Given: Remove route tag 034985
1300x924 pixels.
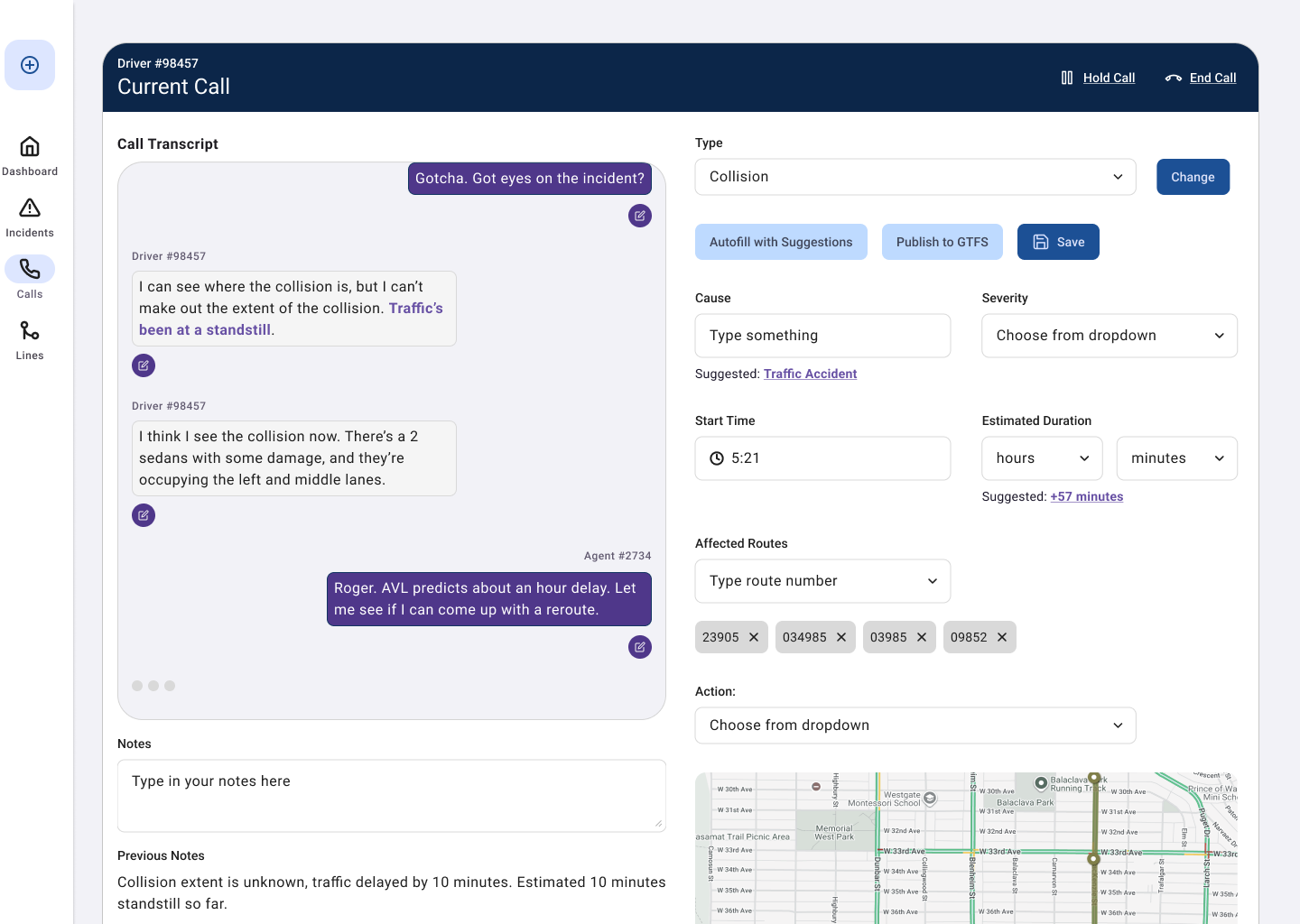Looking at the screenshot, I should point(841,637).
